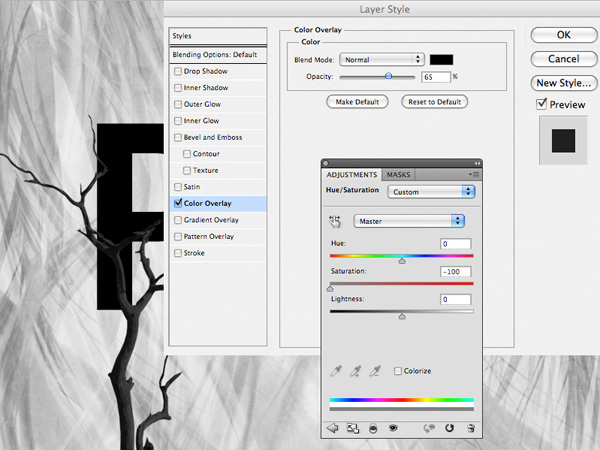Toggle adjustment layer visibility eye icon
The width and height of the screenshot is (600, 450).
tap(393, 428)
